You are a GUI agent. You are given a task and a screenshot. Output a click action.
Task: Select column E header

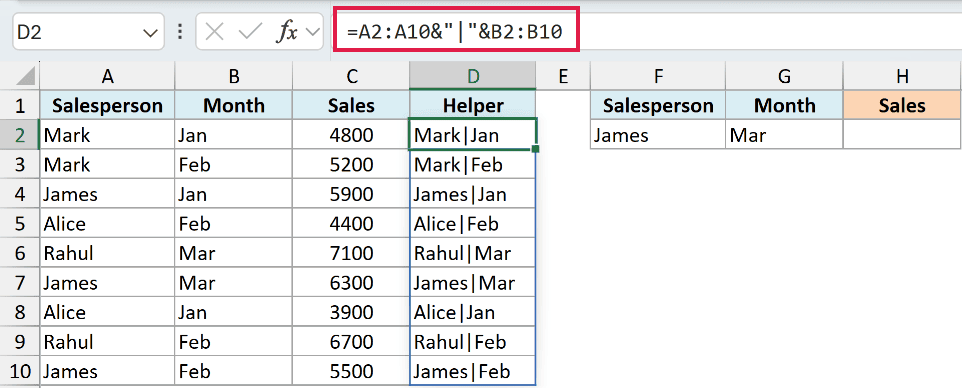click(563, 76)
